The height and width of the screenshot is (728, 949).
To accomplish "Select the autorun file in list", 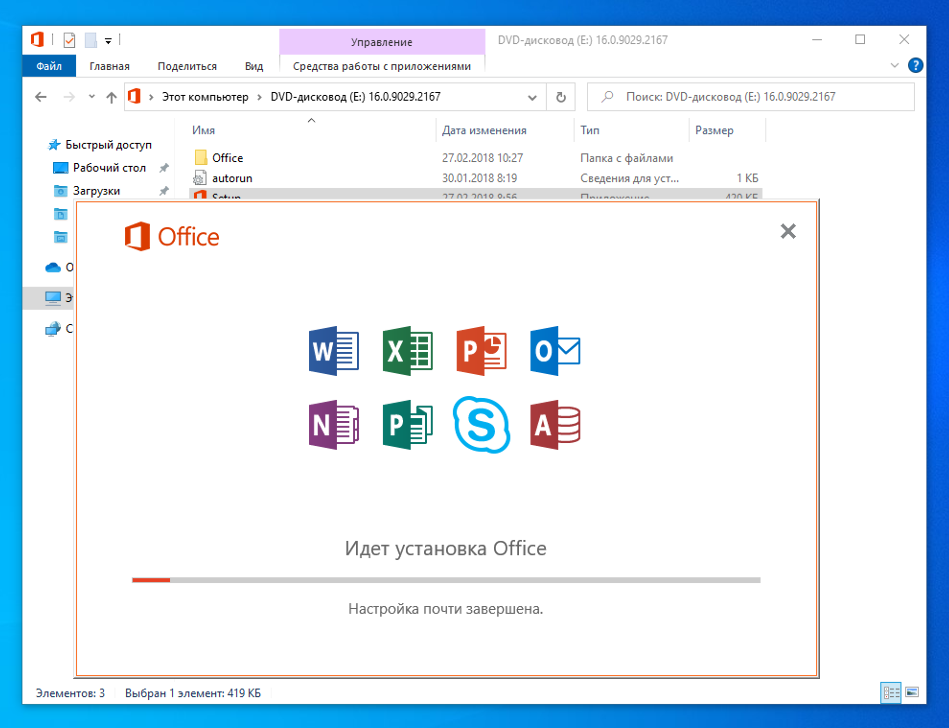I will [x=232, y=178].
